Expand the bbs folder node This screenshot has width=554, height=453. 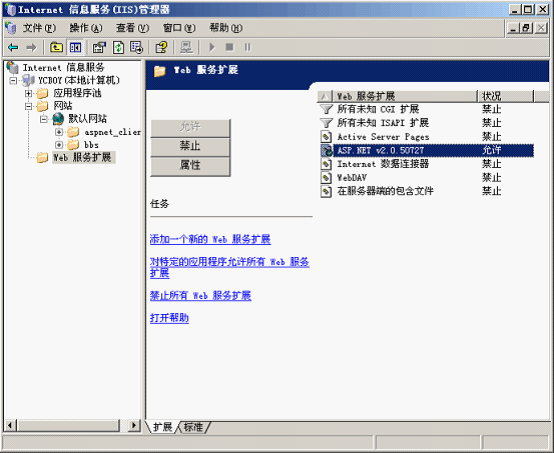click(59, 145)
